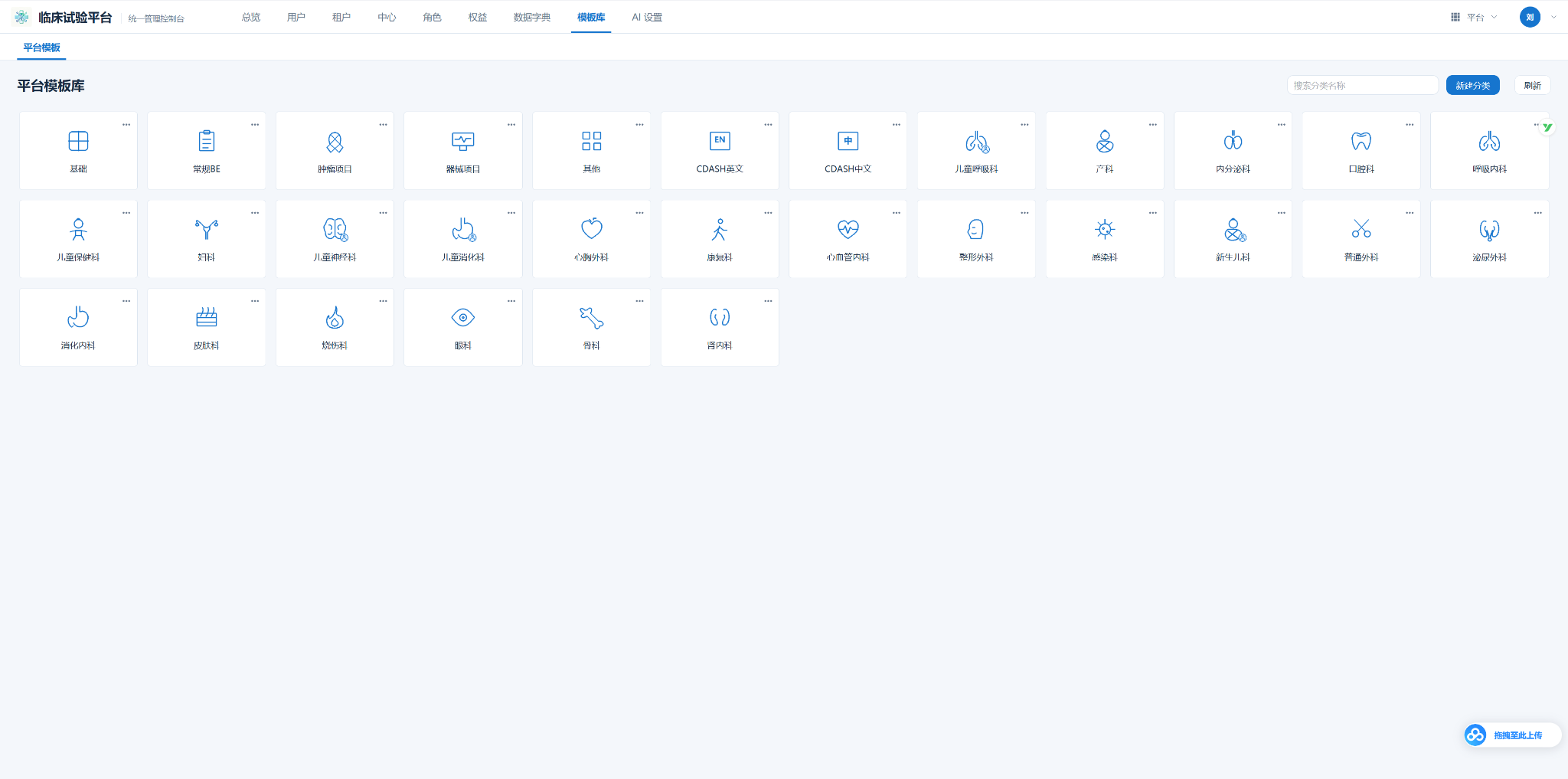Screen dimensions: 1568x779
Task: Open the 烧伤科 flame icon
Action: click(x=335, y=317)
